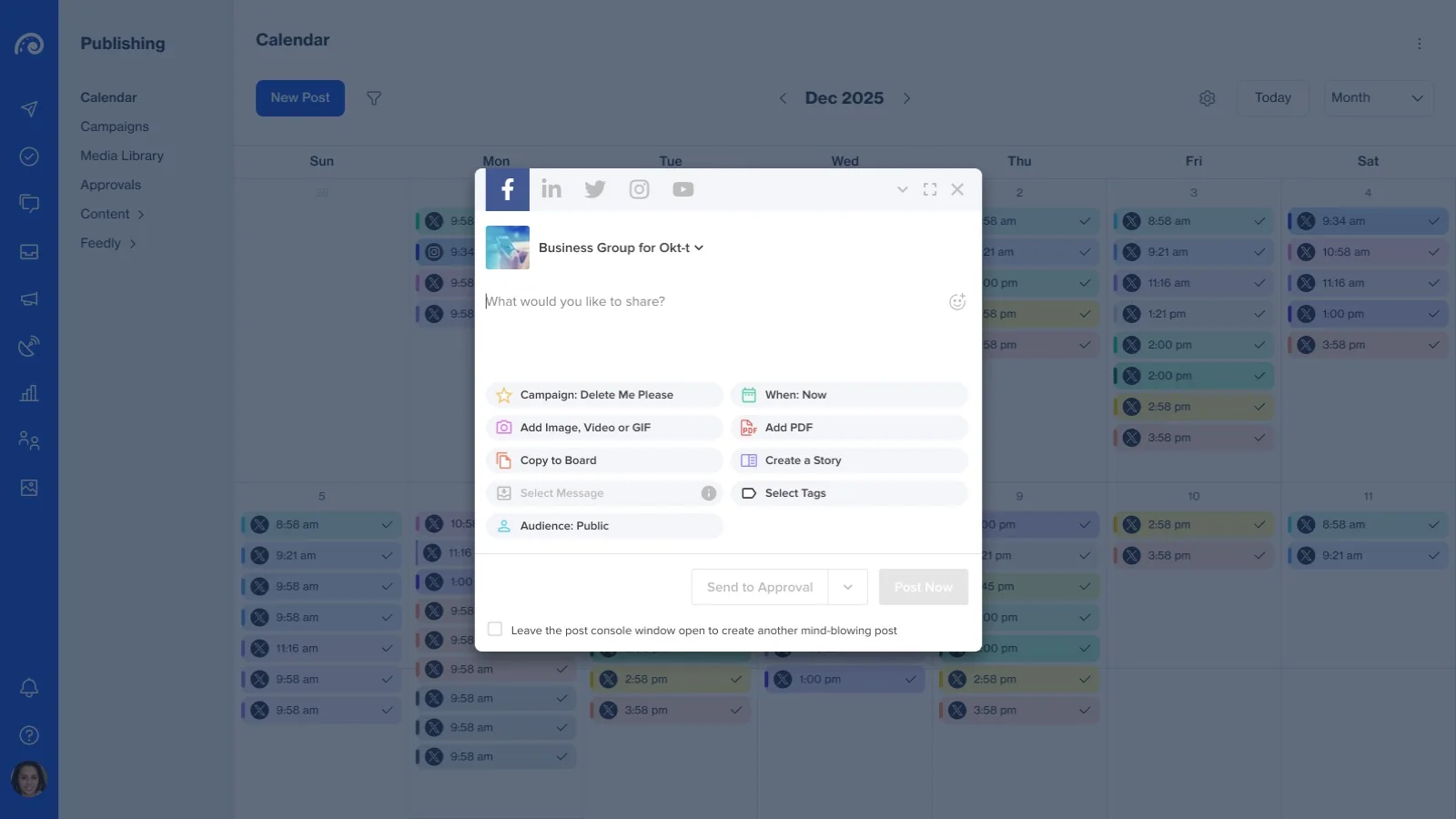Open the inbox tray sidebar icon

pos(29,251)
